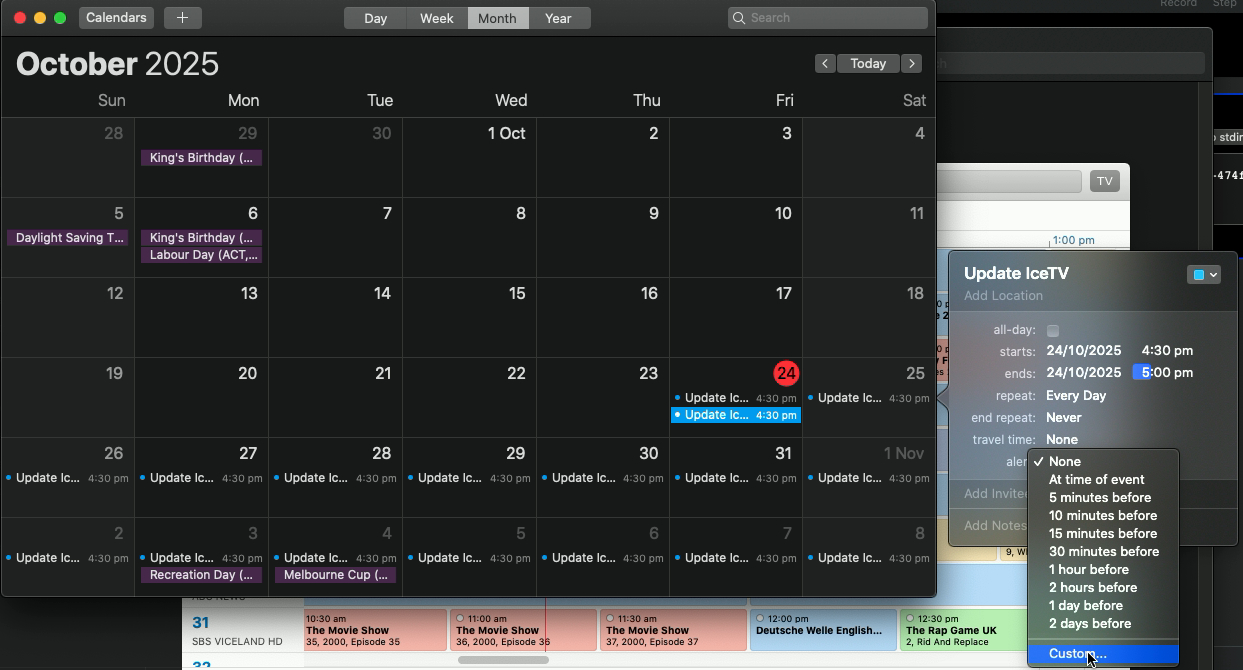Click the starts date 24/10/2025
1243x670 pixels.
coord(1084,351)
